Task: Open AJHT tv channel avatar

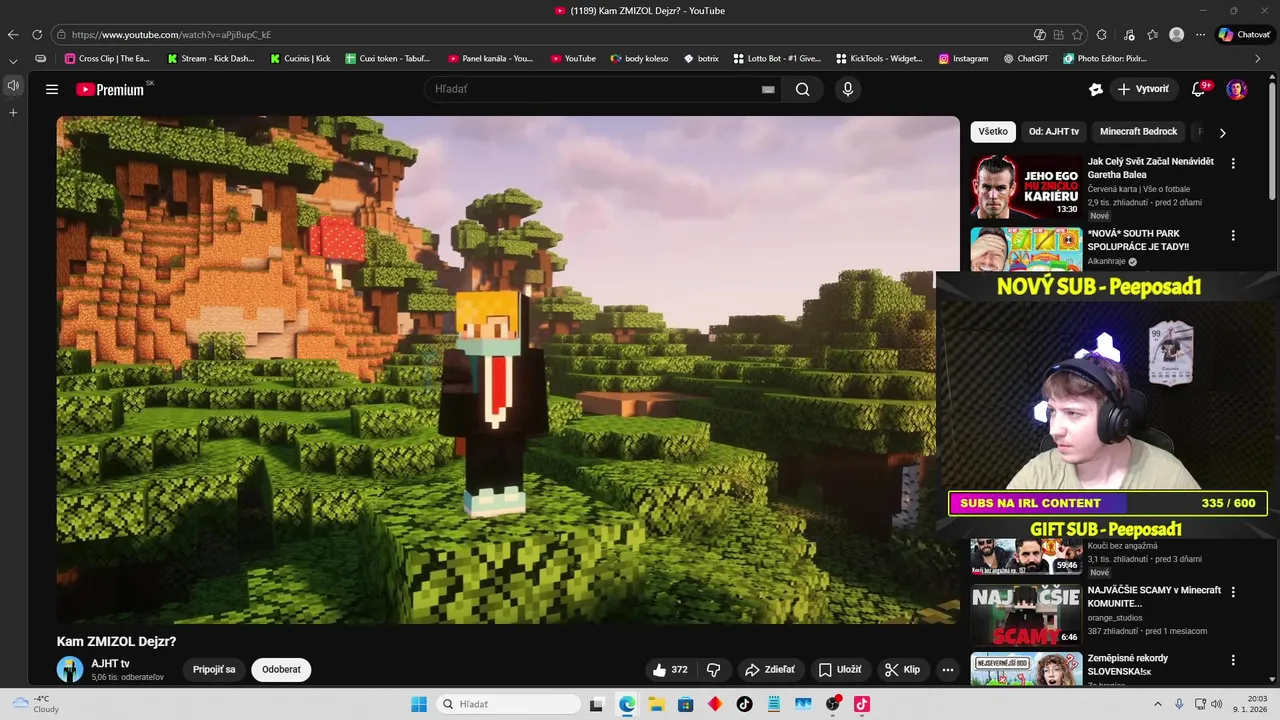Action: pyautogui.click(x=70, y=669)
